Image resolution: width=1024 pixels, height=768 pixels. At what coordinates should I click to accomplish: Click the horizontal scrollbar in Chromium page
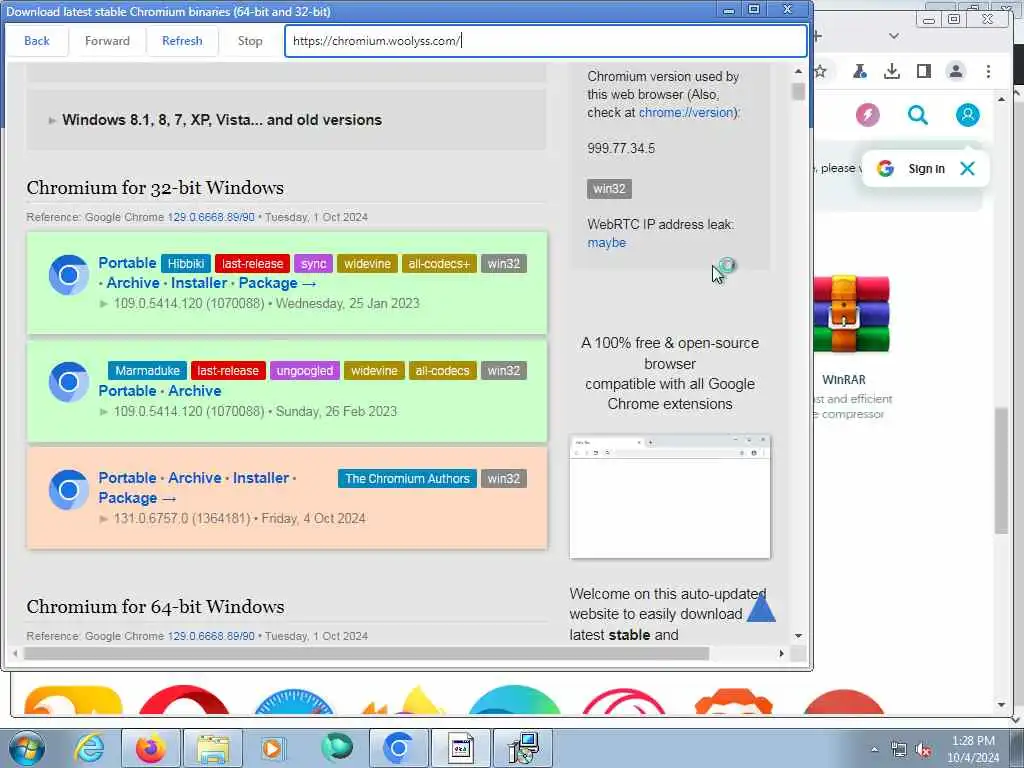click(366, 654)
